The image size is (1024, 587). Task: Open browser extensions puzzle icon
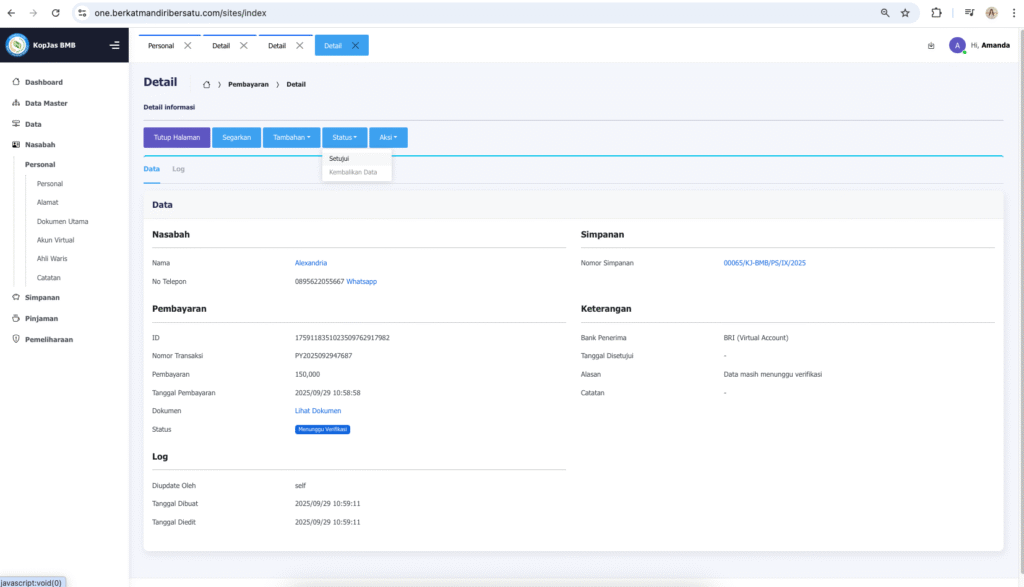936,13
